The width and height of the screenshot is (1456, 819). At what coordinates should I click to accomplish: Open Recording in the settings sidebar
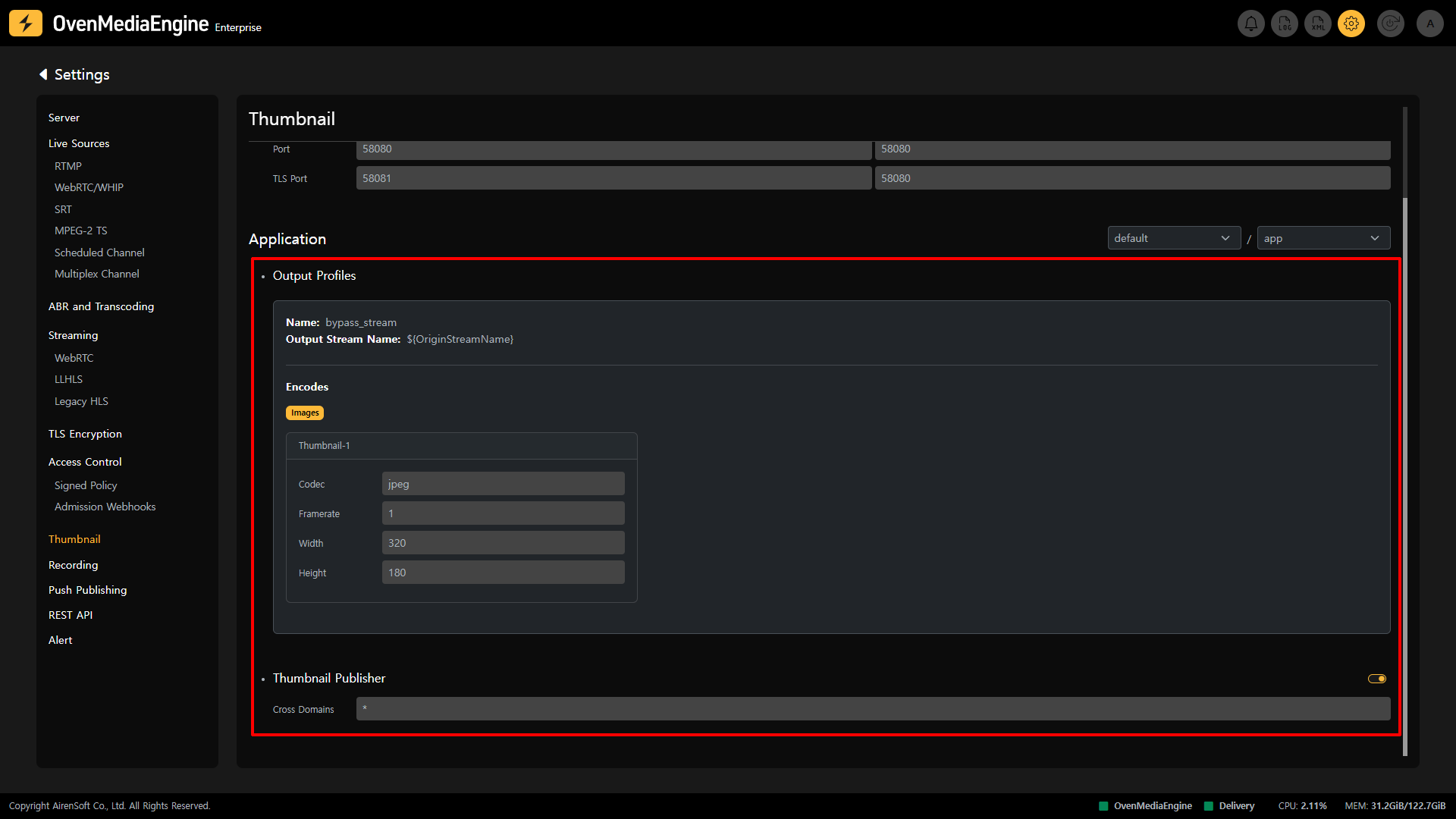(73, 565)
